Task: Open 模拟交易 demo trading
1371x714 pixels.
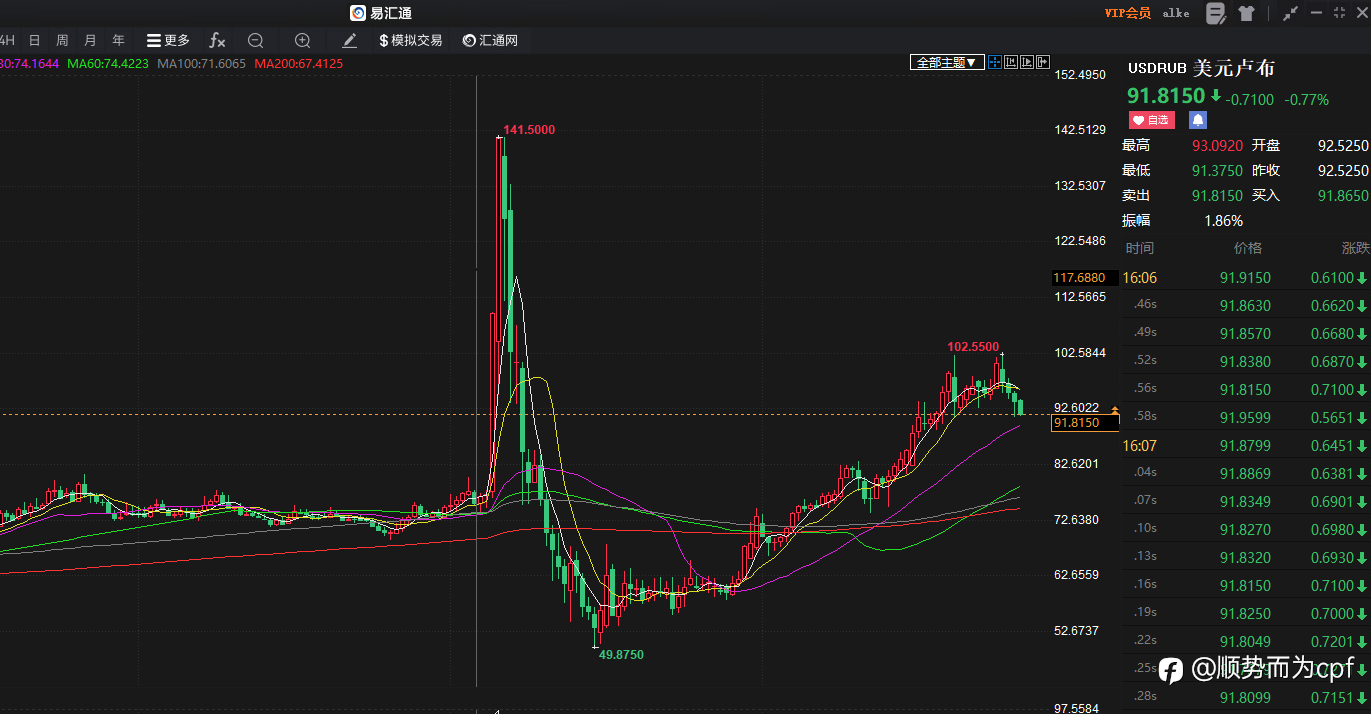Action: point(411,40)
